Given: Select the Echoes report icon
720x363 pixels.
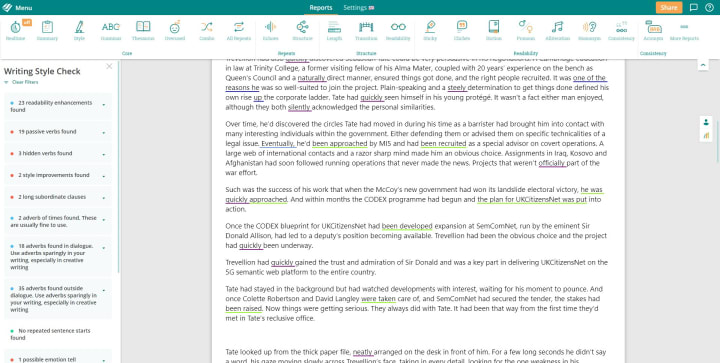Looking at the screenshot, I should pos(270,31).
